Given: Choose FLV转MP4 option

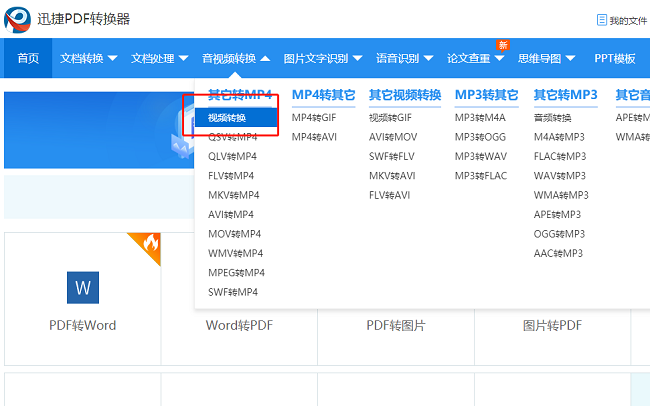Looking at the screenshot, I should click(231, 176).
